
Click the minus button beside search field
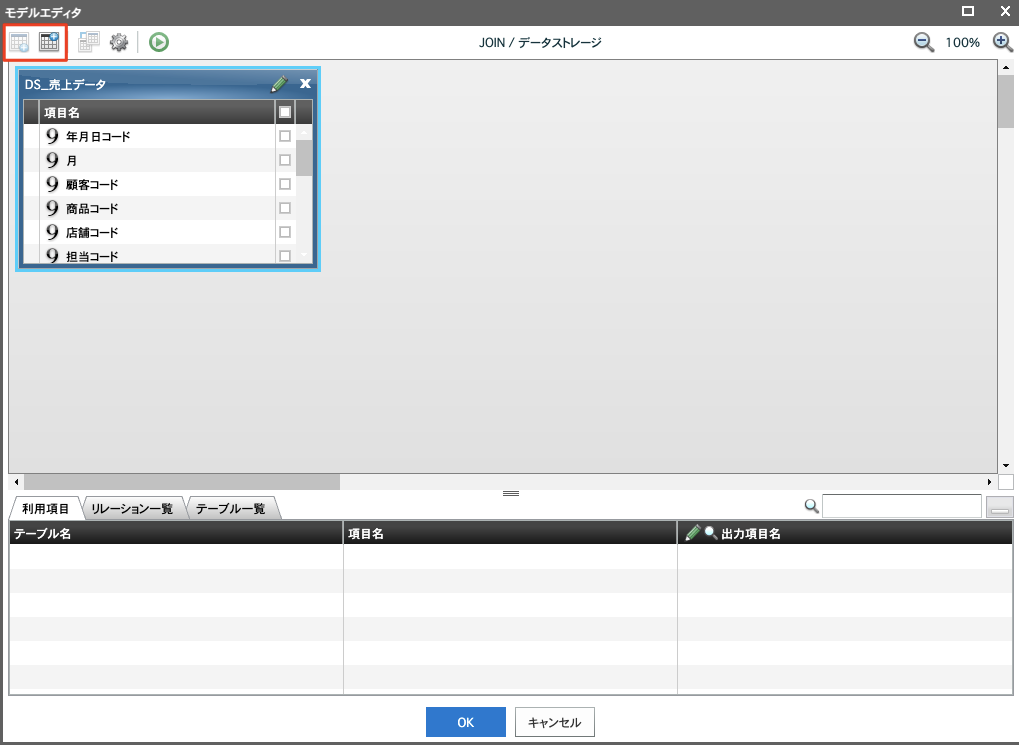1000,506
